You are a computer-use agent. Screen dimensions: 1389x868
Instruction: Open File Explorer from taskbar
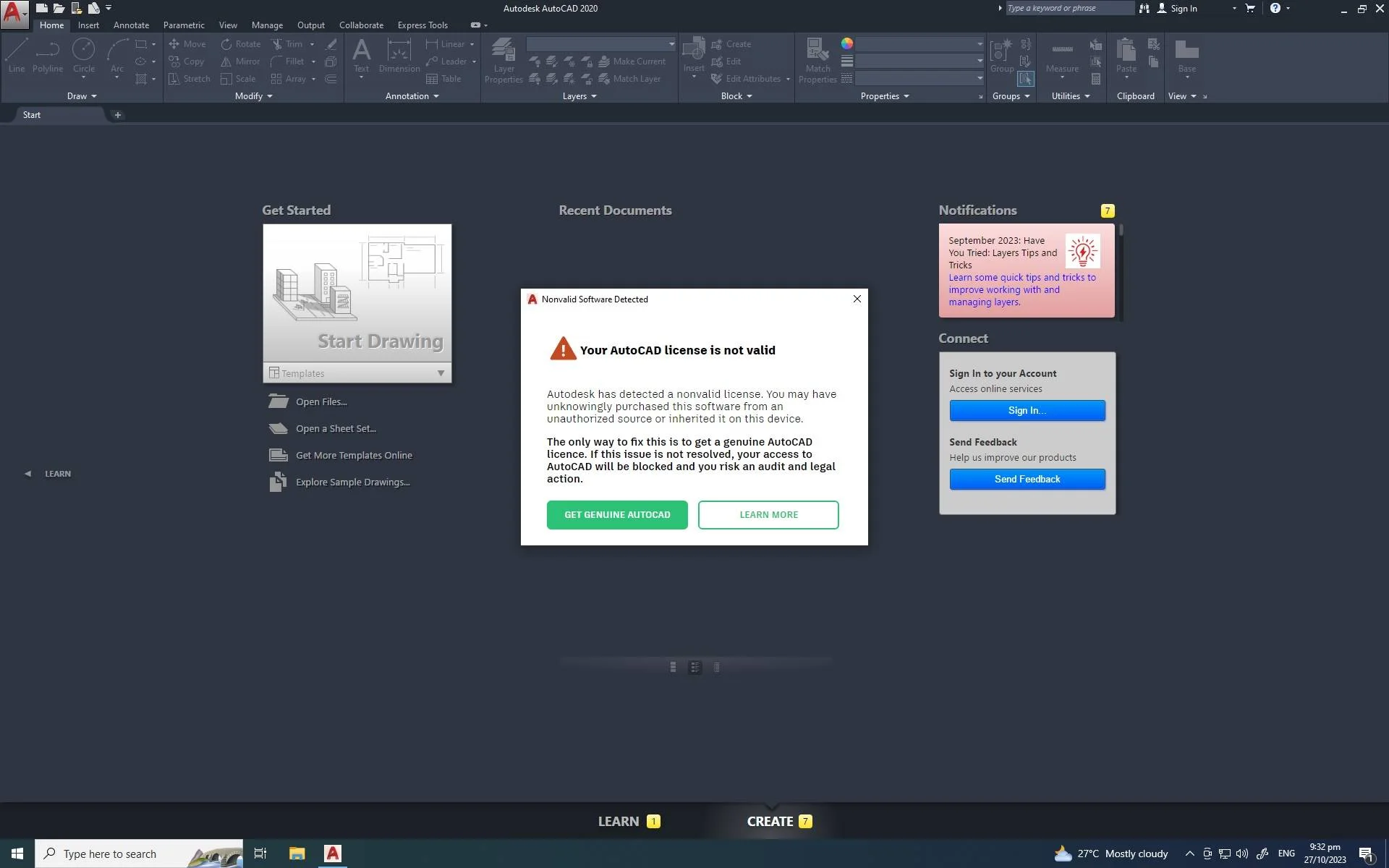pyautogui.click(x=297, y=854)
